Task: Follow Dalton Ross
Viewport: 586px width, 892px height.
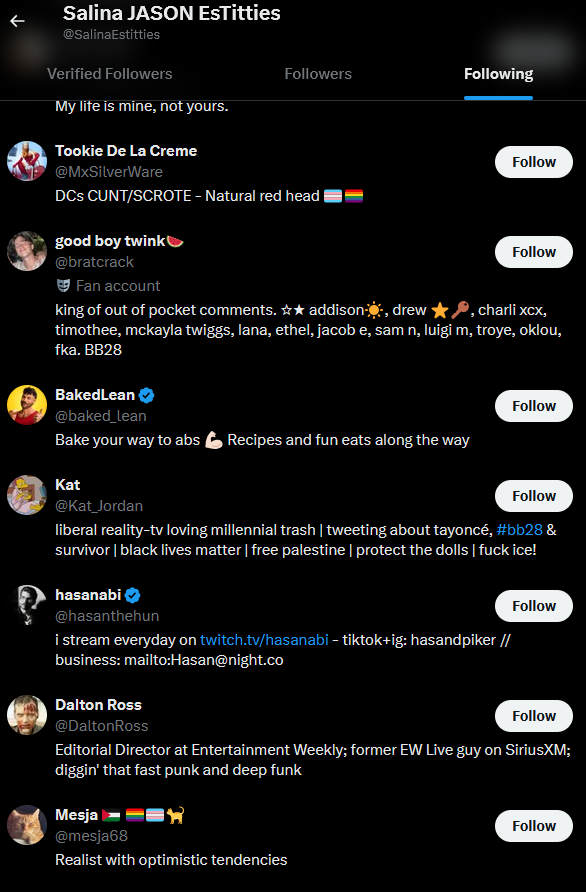Action: click(x=534, y=716)
